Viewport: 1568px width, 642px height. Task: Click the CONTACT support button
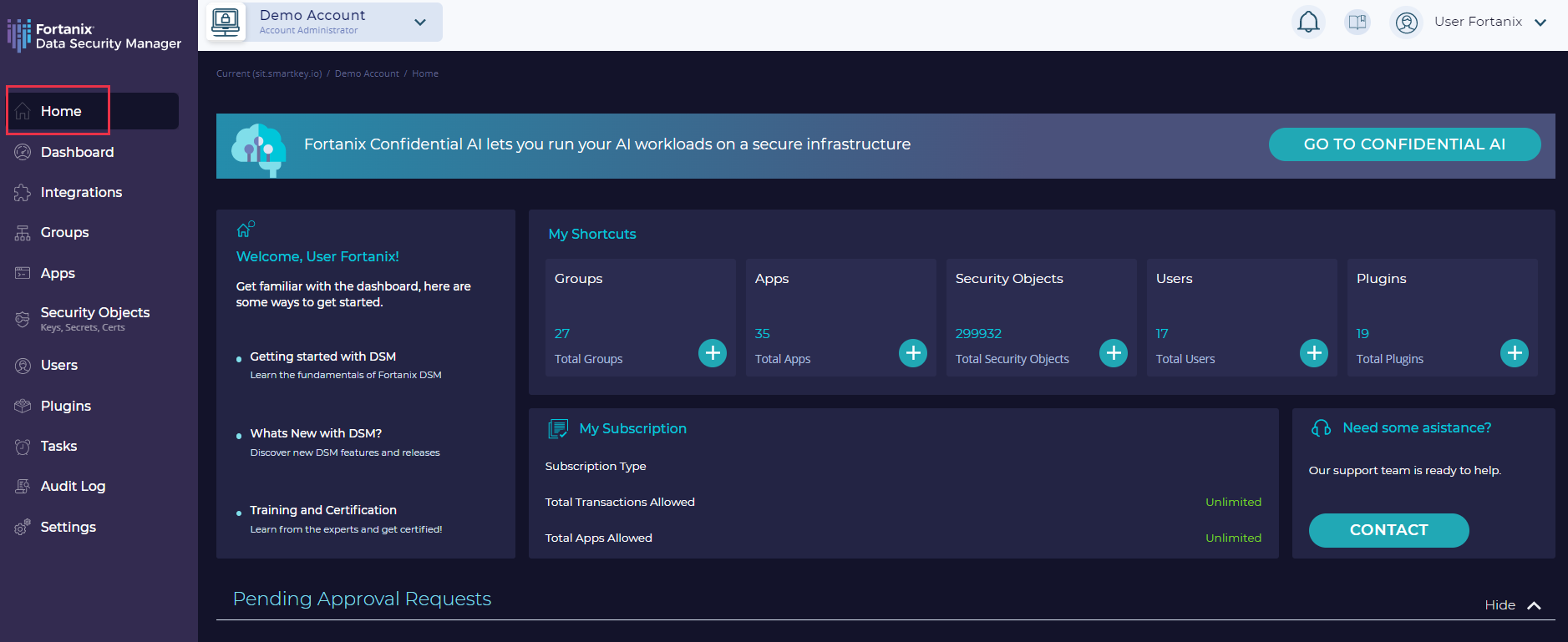[1388, 530]
